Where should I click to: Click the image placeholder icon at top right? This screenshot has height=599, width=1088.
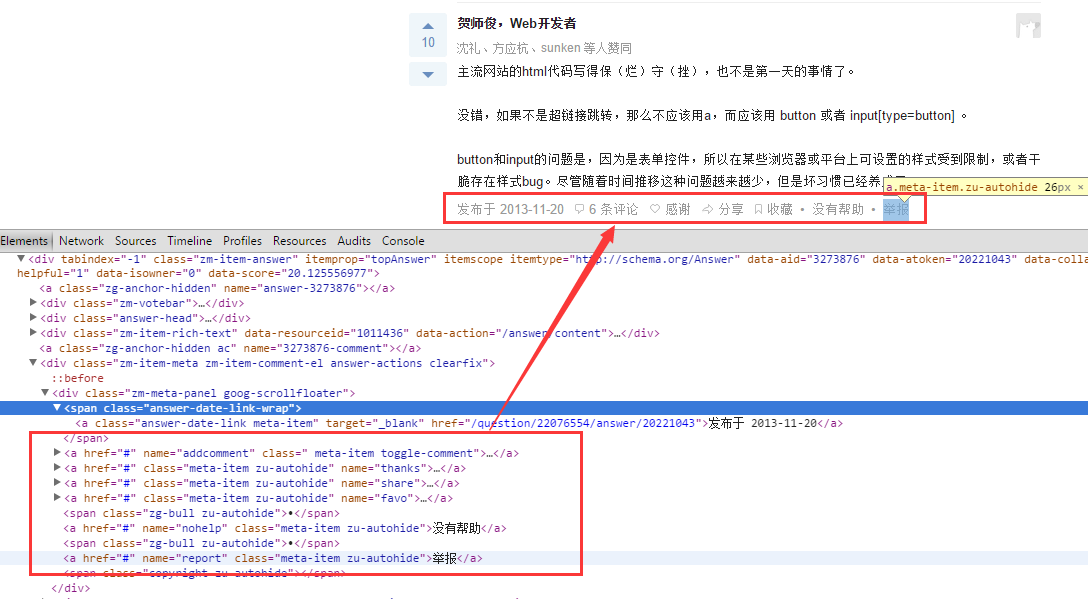[1027, 25]
